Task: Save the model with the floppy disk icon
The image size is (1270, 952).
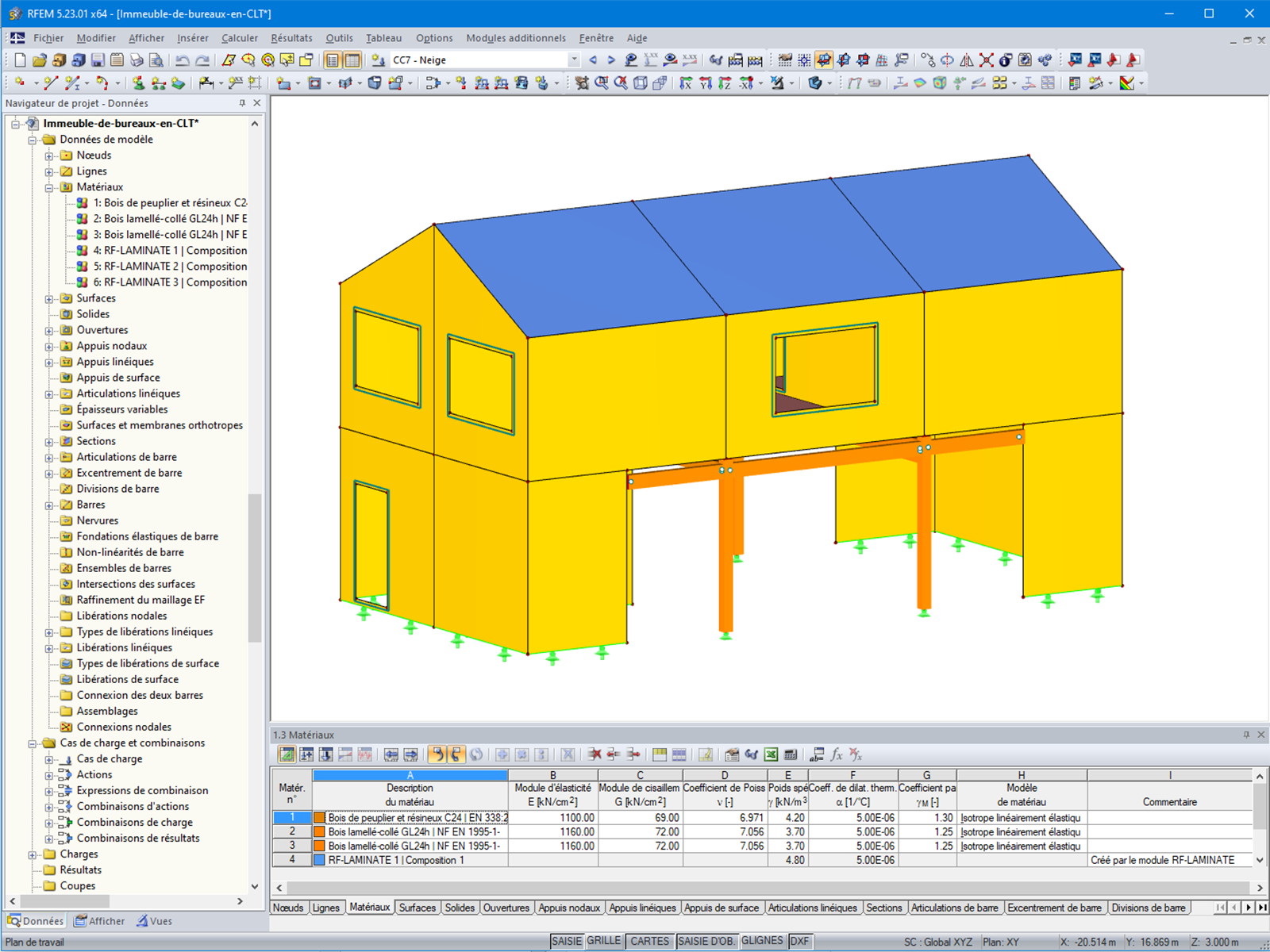Action: 98,60
